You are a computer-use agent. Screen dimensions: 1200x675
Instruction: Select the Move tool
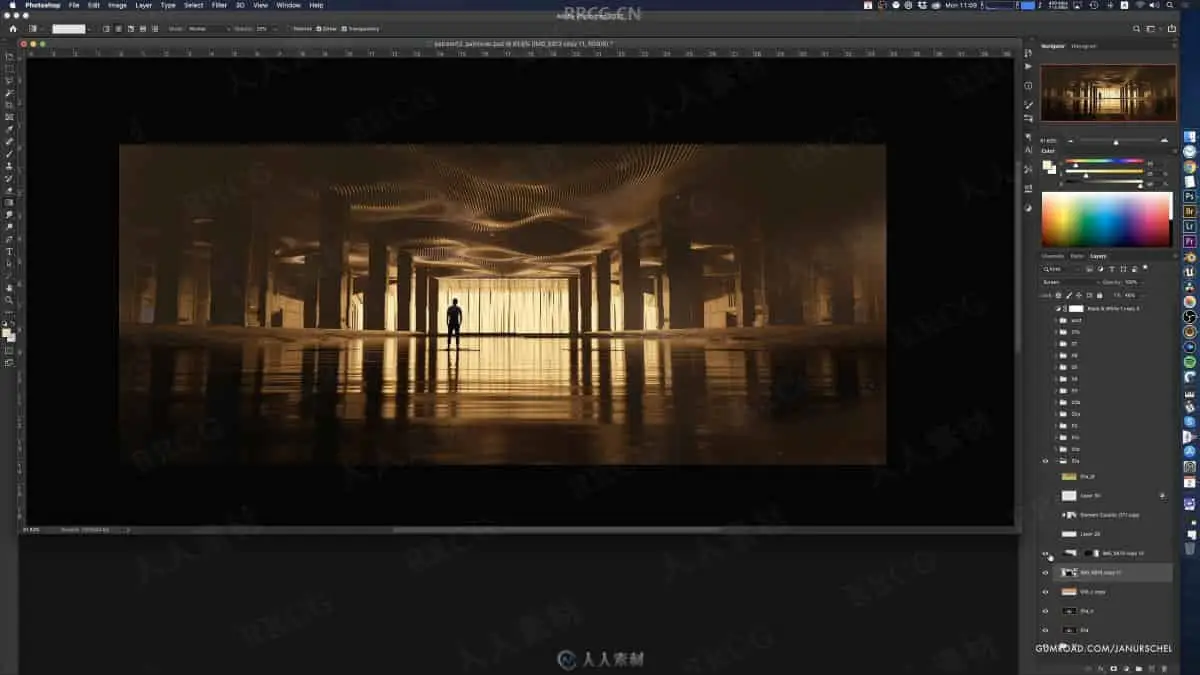click(x=10, y=56)
